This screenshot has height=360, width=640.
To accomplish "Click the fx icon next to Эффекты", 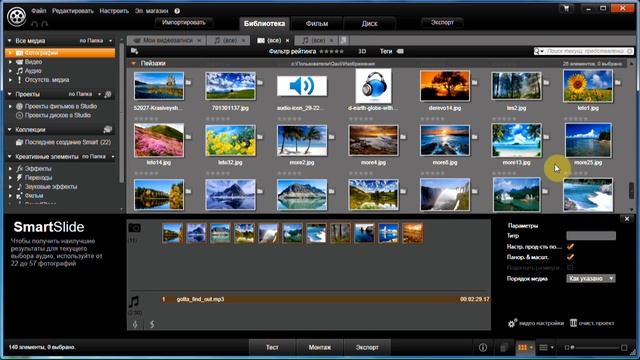I will coord(19,169).
